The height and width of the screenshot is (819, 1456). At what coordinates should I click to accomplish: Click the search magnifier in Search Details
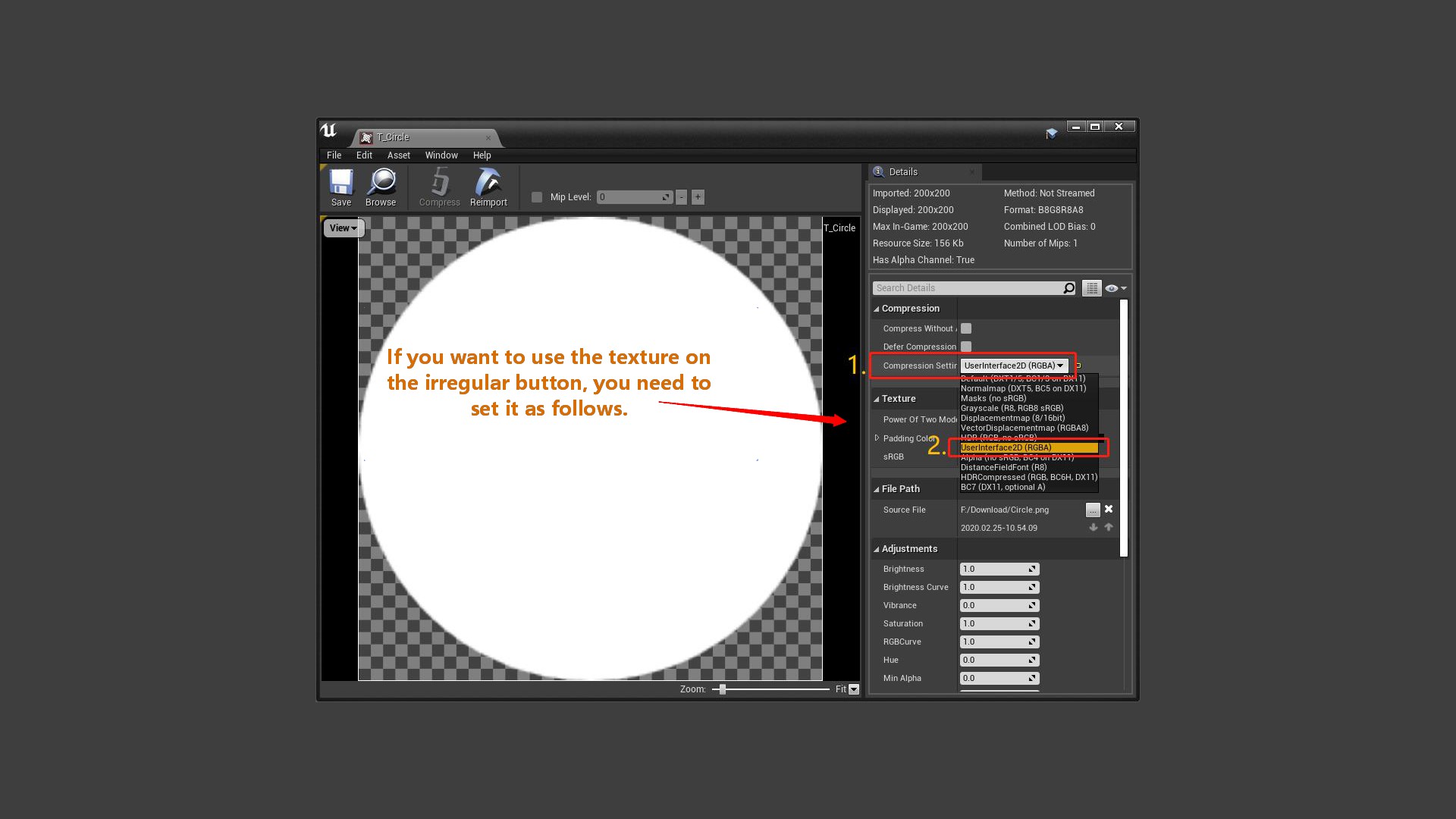(x=1068, y=287)
